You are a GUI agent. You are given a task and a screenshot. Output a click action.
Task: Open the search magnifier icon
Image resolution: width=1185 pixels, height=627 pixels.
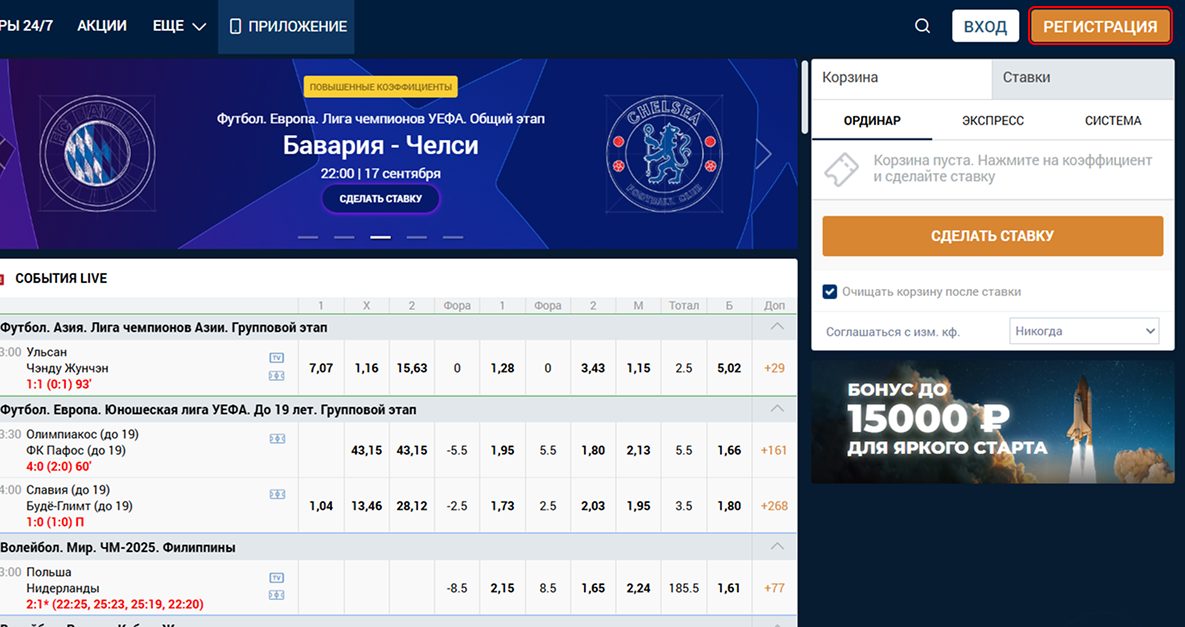922,27
